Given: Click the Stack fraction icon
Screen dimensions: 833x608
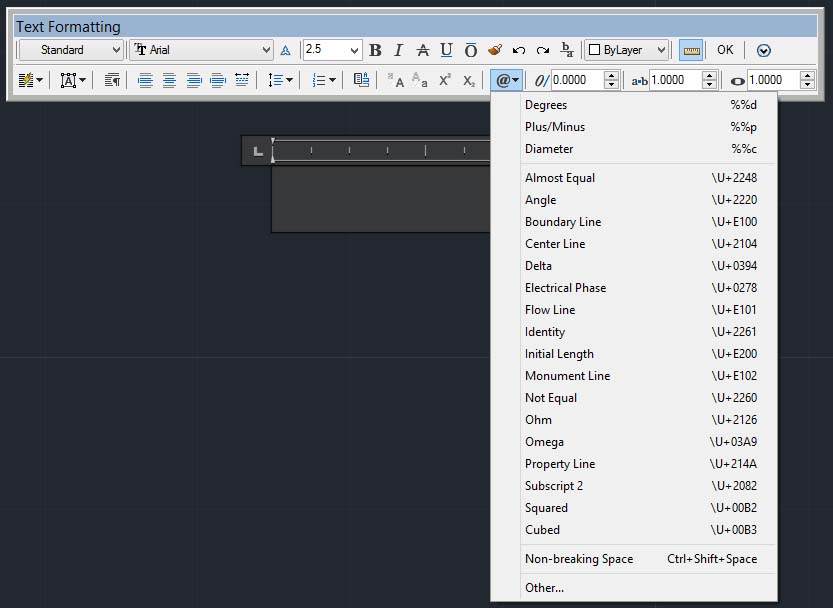Looking at the screenshot, I should 567,50.
